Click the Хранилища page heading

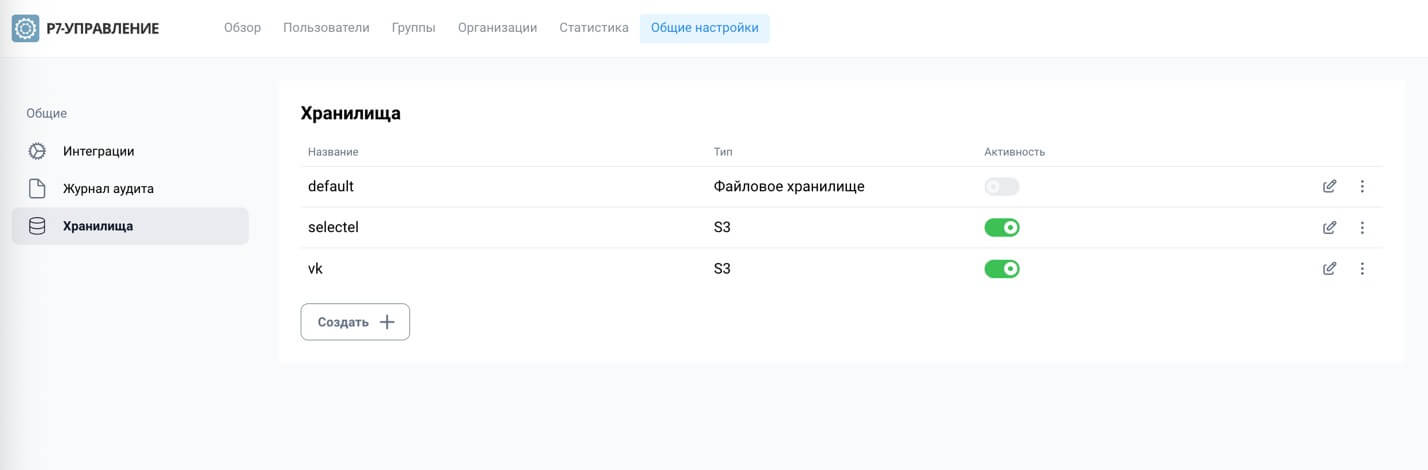point(351,113)
